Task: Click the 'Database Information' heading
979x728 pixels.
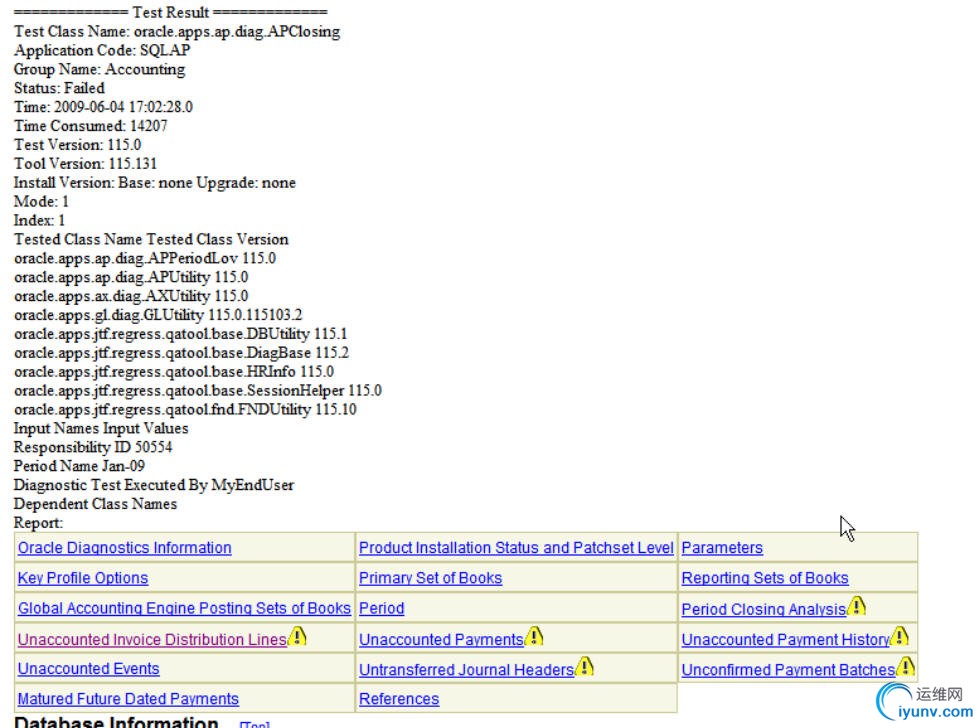Action: pyautogui.click(x=116, y=721)
